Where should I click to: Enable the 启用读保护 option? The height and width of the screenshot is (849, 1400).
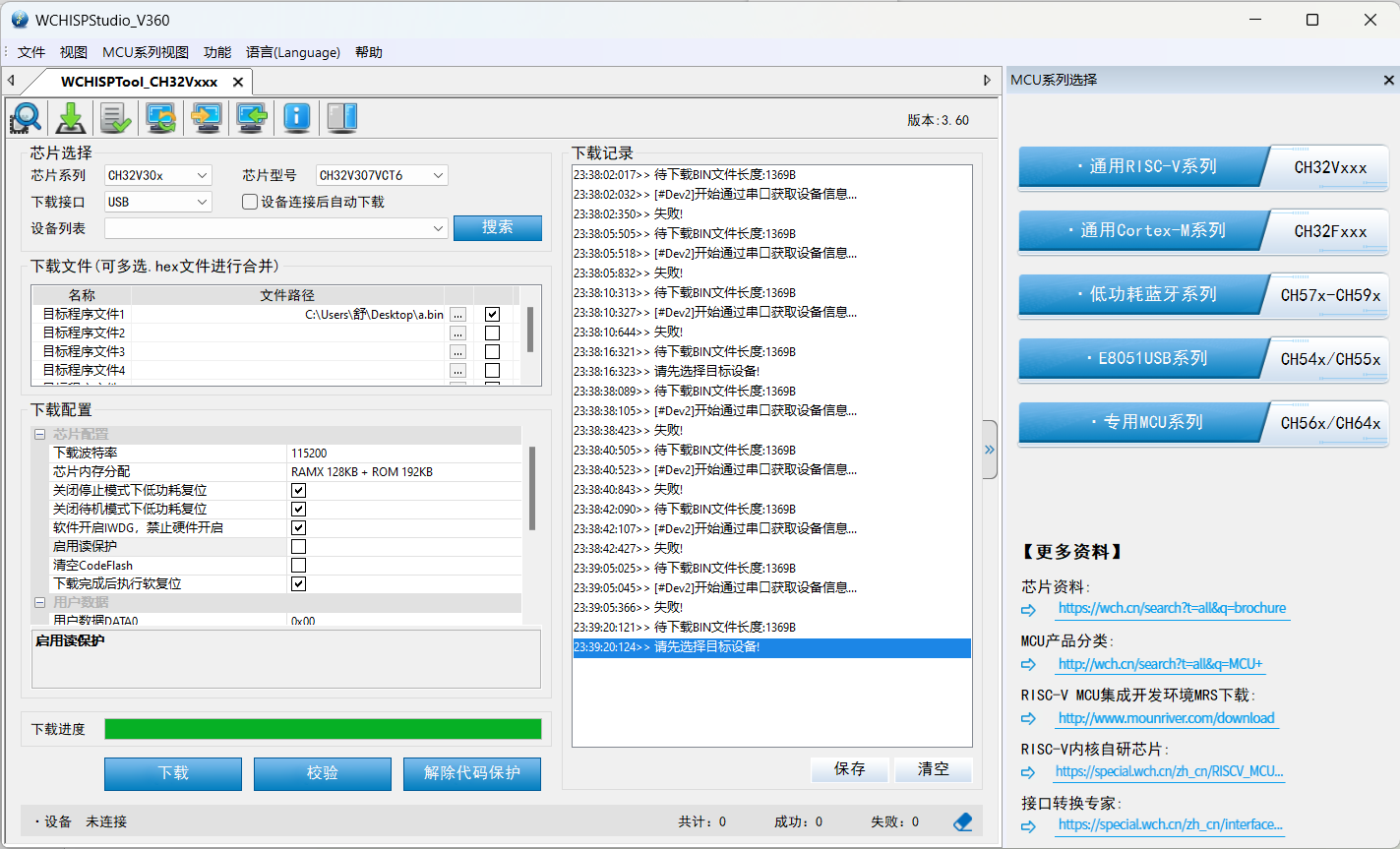pos(298,545)
